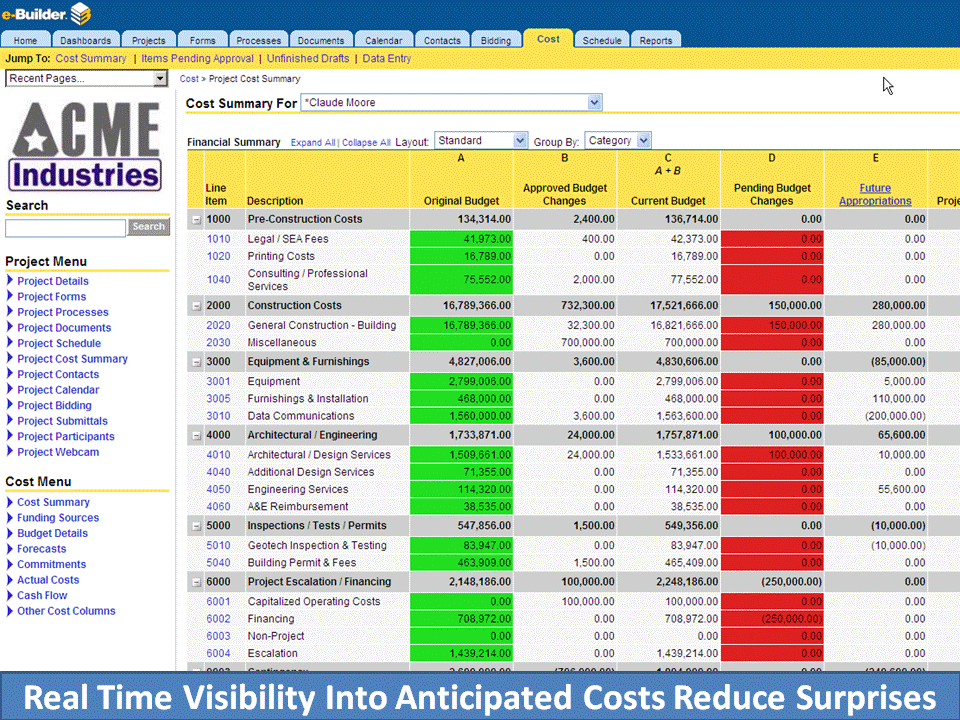Open the Group By Category dropdown
The height and width of the screenshot is (720, 960).
pyautogui.click(x=643, y=141)
